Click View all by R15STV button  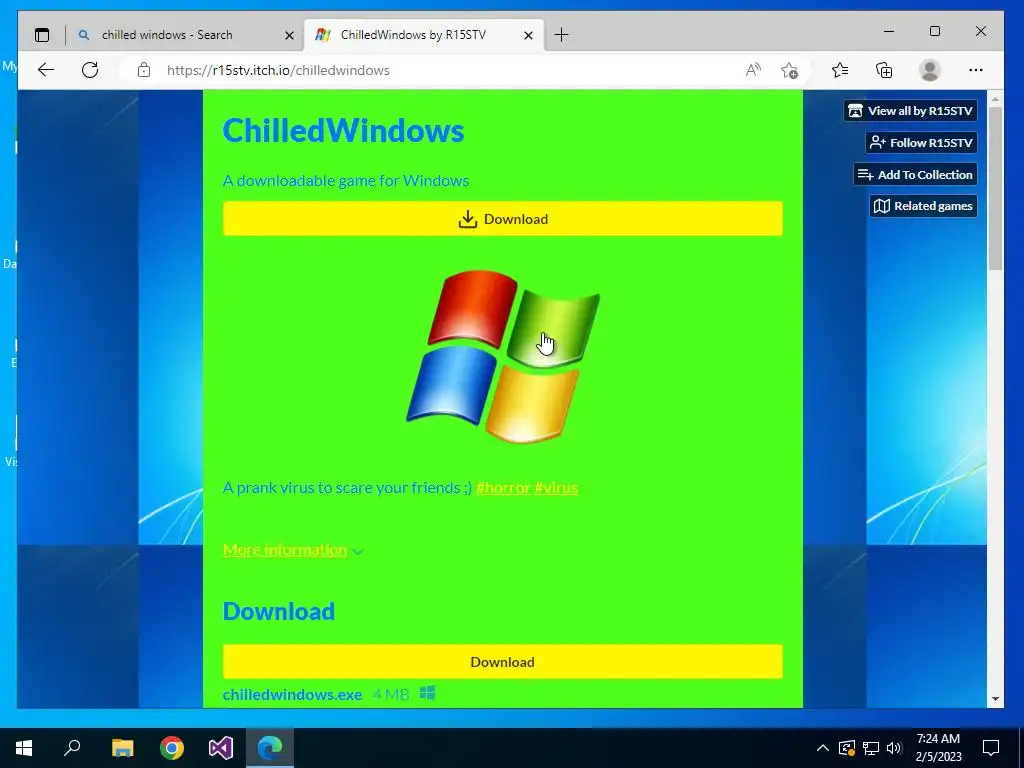coord(910,110)
